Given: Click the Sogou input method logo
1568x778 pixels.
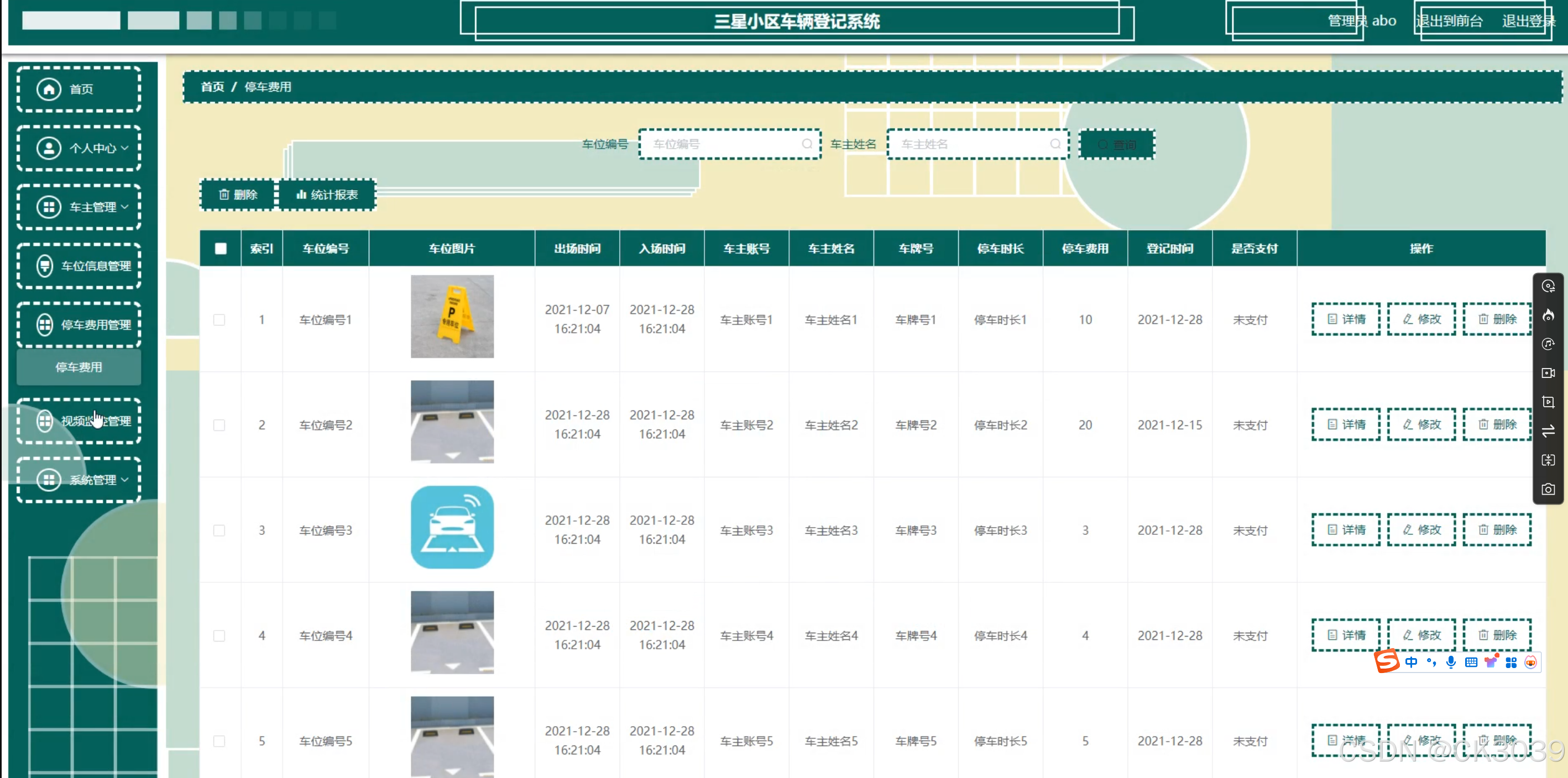Looking at the screenshot, I should (x=1387, y=661).
